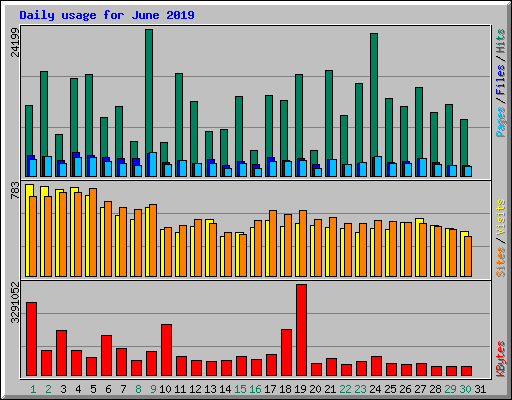
Task: Click day label 15 on the x-axis
Action: point(240,389)
